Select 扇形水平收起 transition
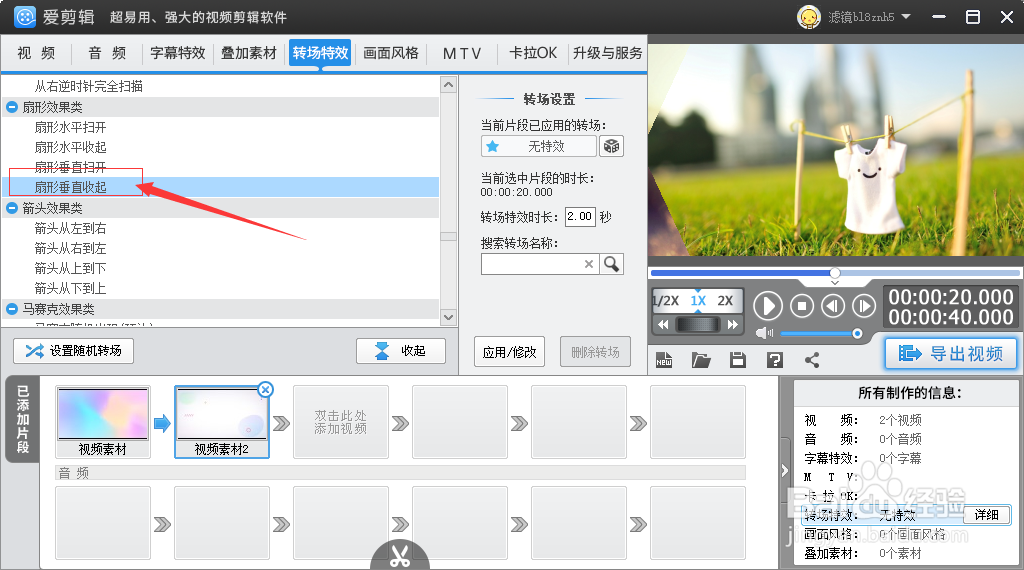 71,148
